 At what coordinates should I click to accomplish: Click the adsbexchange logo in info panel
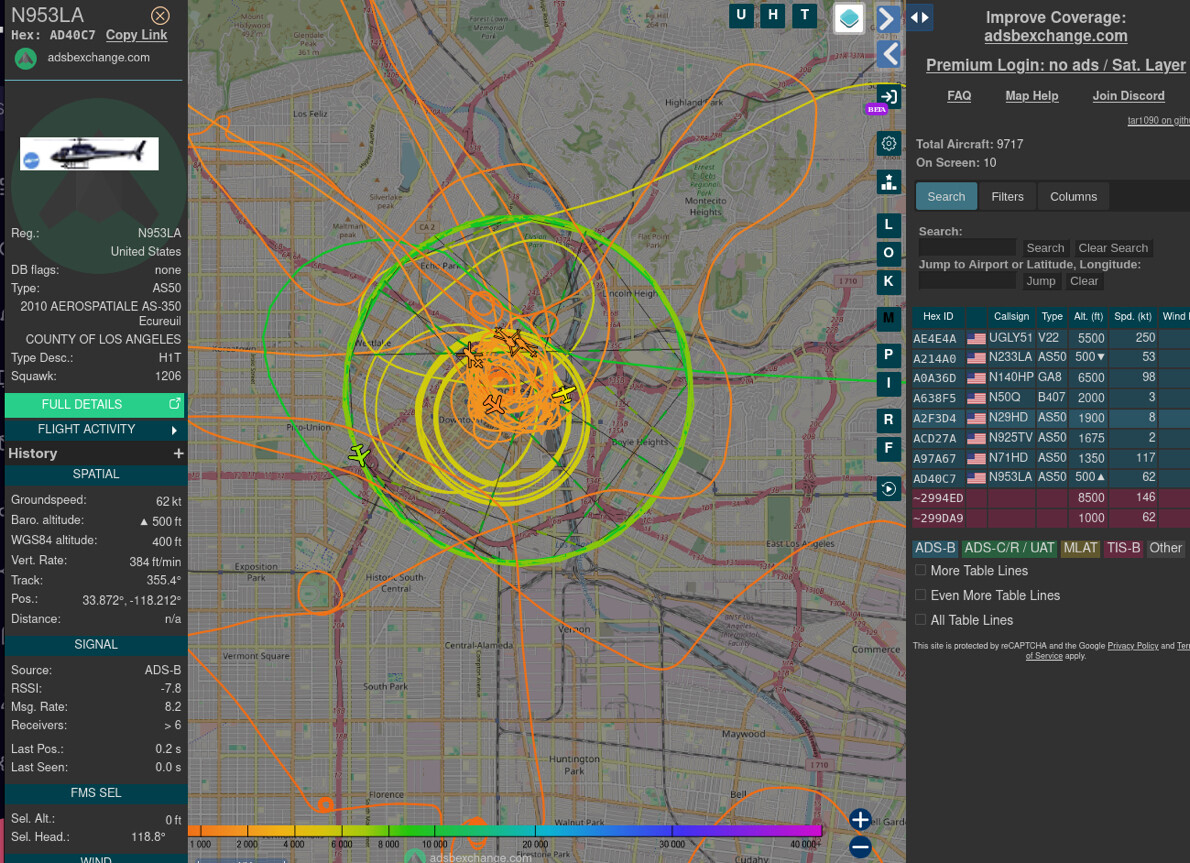26,58
